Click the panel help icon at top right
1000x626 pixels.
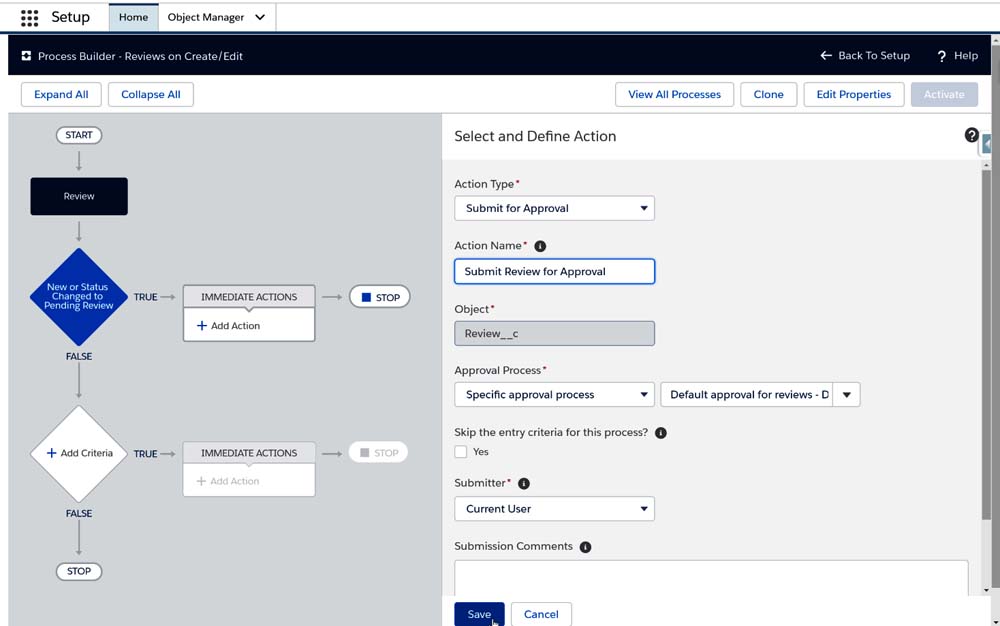(x=971, y=135)
